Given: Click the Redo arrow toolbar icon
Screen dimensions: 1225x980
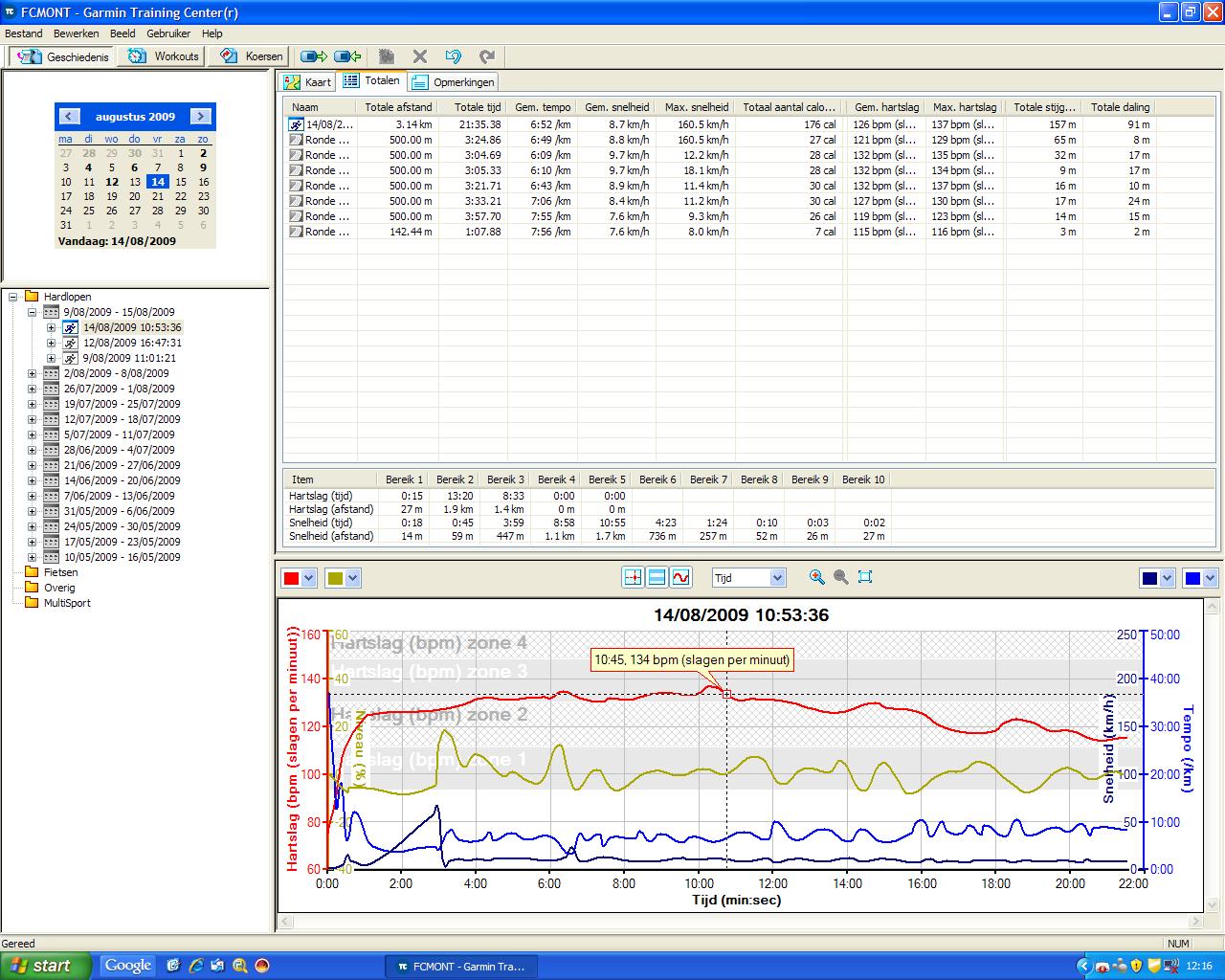Looking at the screenshot, I should click(x=487, y=56).
